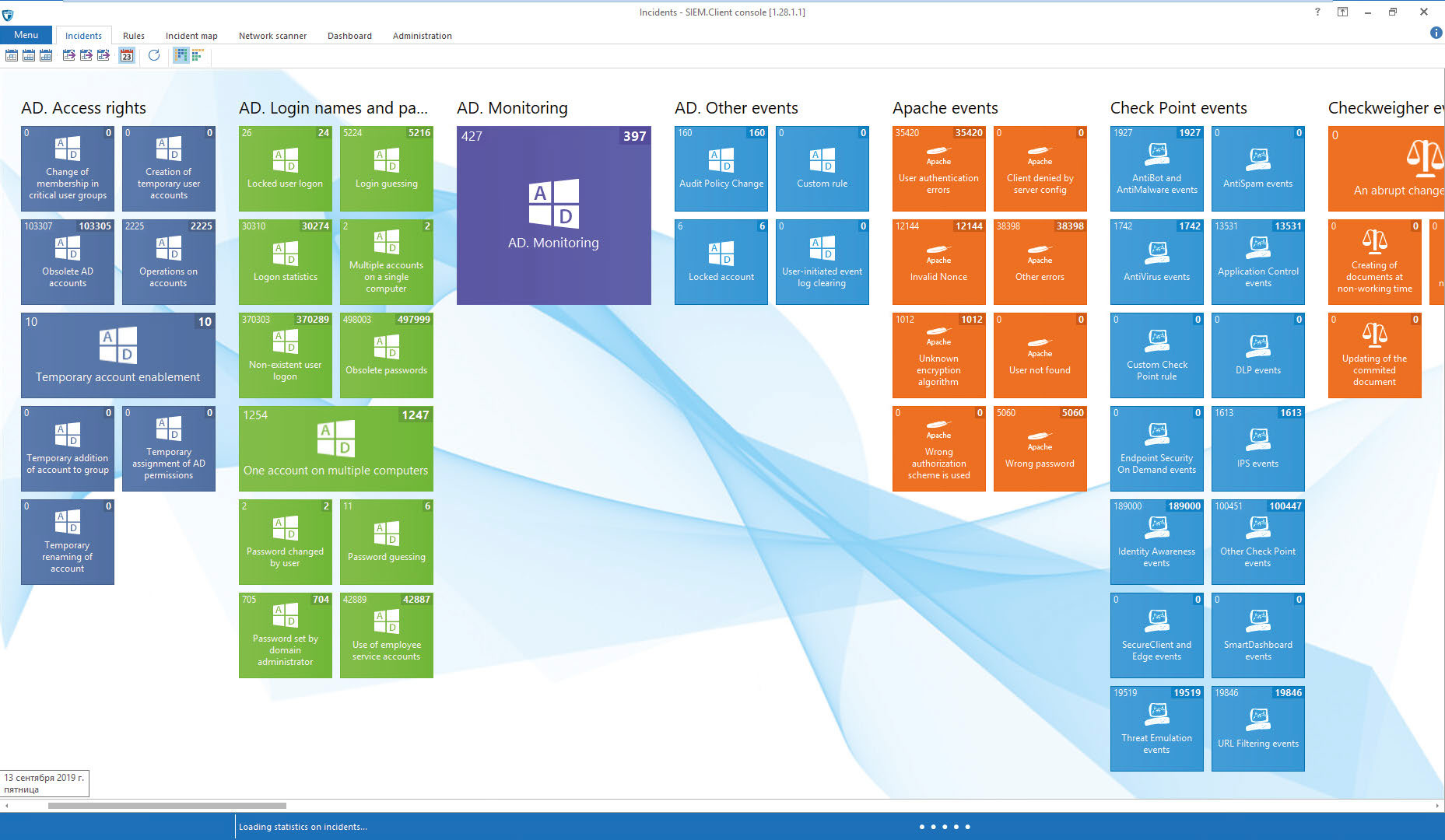
Task: Switch to the small tiles view
Action: point(198,55)
